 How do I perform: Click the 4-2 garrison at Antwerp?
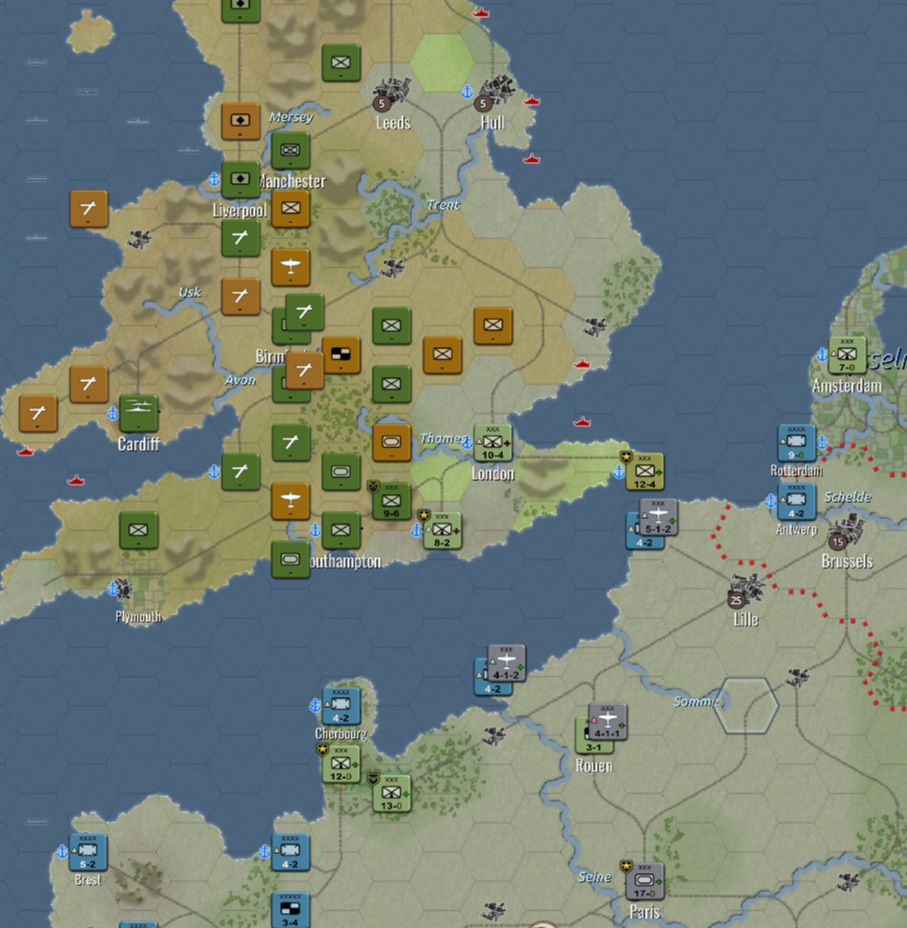(796, 501)
